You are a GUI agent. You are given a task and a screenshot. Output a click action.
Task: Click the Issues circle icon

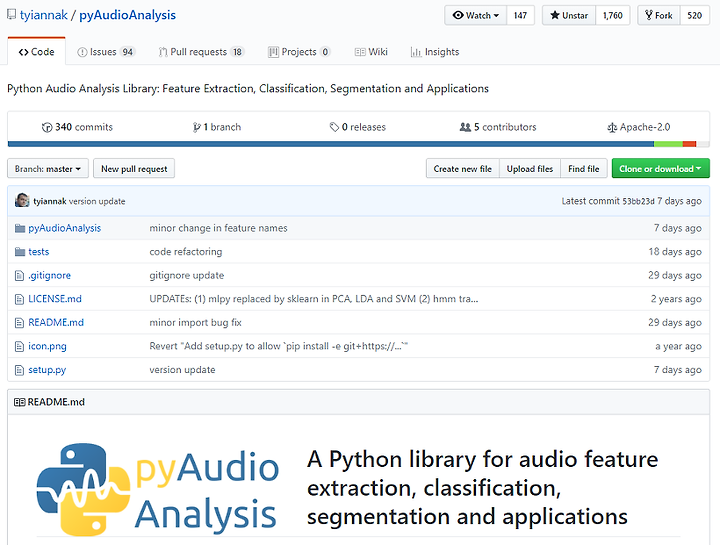click(82, 52)
